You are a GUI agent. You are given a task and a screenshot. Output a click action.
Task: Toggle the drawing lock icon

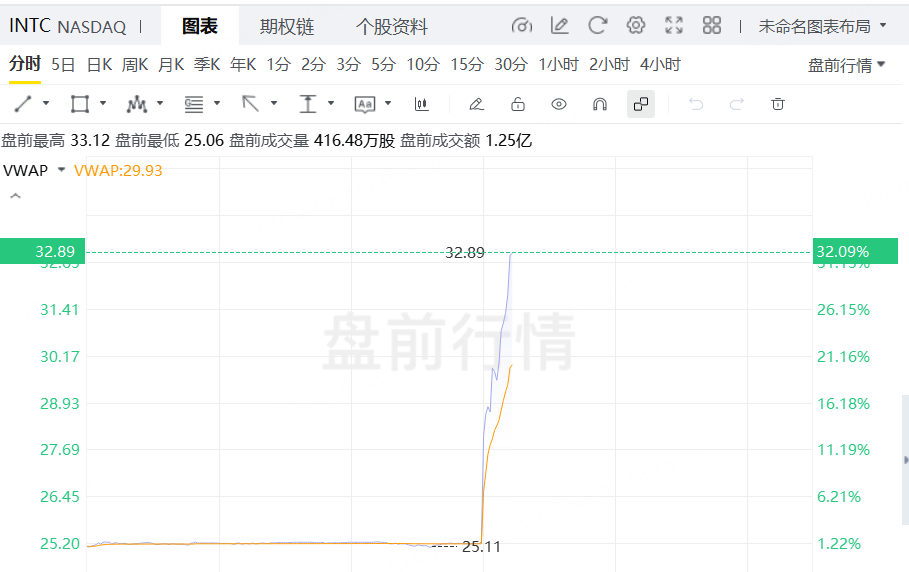coord(518,104)
